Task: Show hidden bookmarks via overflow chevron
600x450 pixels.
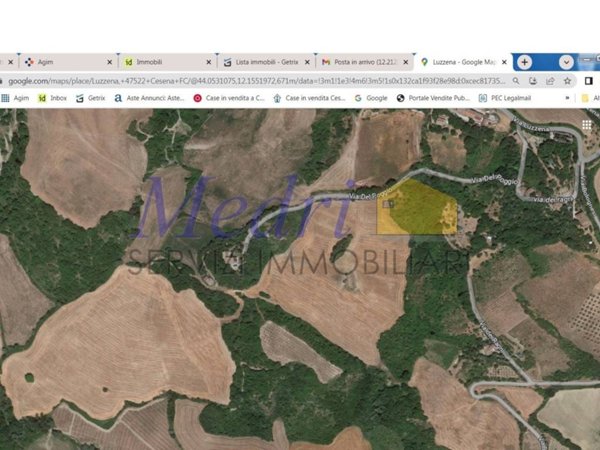Action: click(x=567, y=98)
